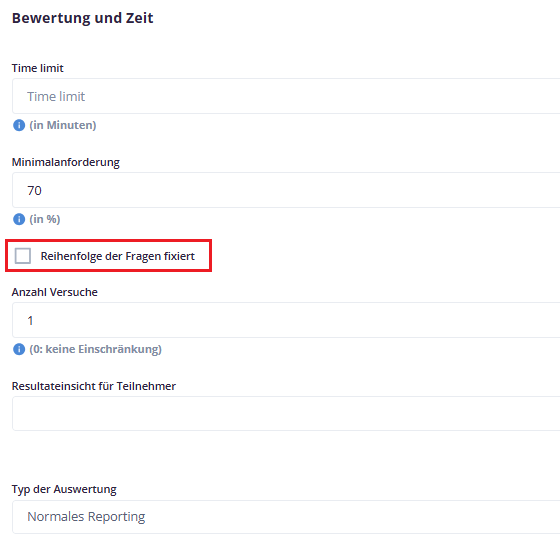Enable the Reihenfolge der Fragen fixiert checkbox
Viewport: 560px width, 557px height.
coord(23,256)
